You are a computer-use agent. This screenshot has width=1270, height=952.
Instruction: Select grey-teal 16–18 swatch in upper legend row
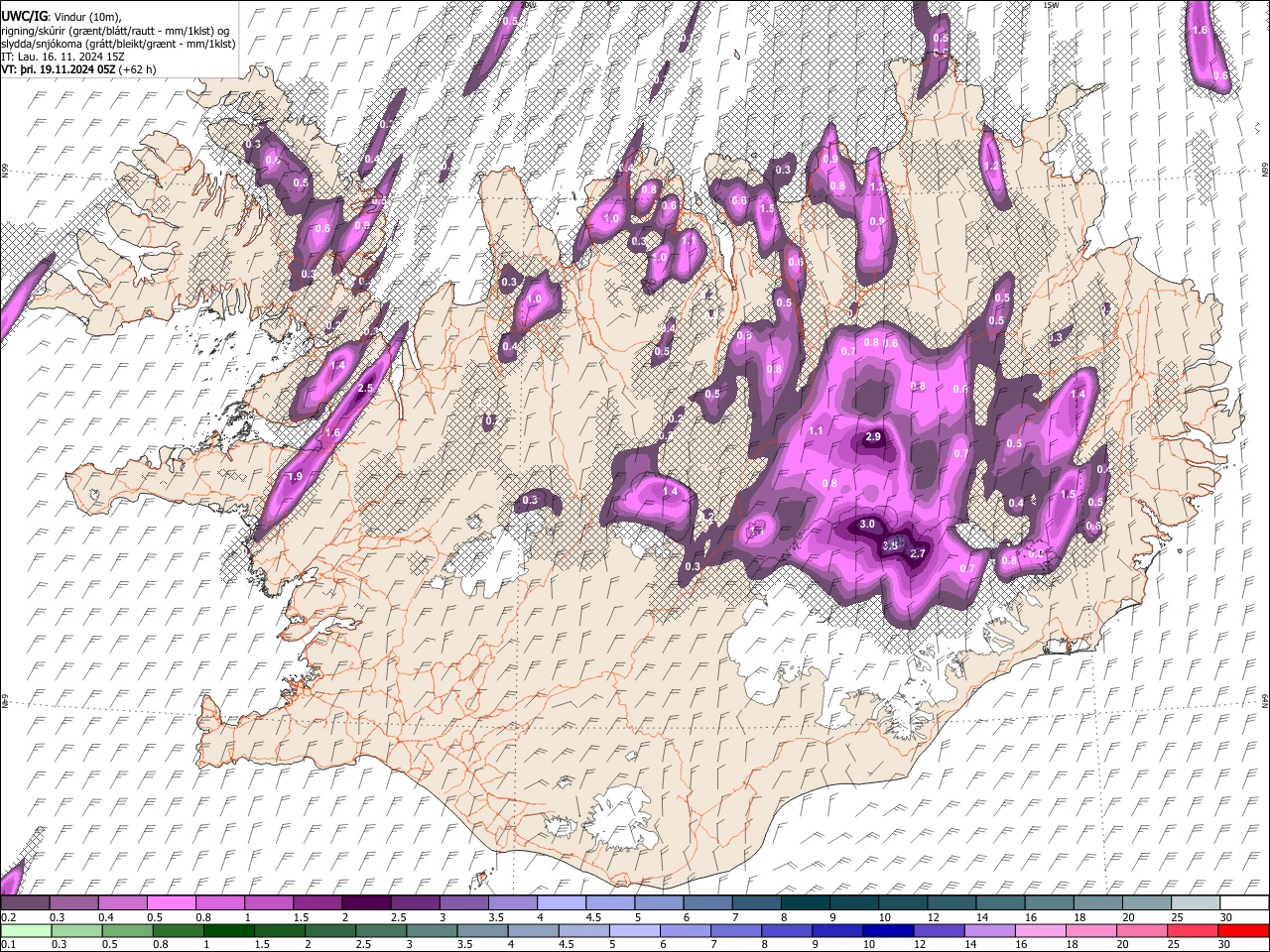point(1050,903)
